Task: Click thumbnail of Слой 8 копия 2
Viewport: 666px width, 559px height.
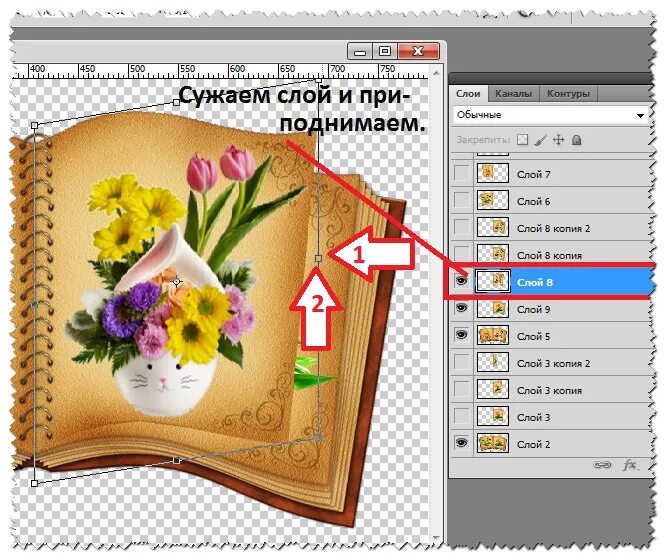Action: (x=493, y=227)
